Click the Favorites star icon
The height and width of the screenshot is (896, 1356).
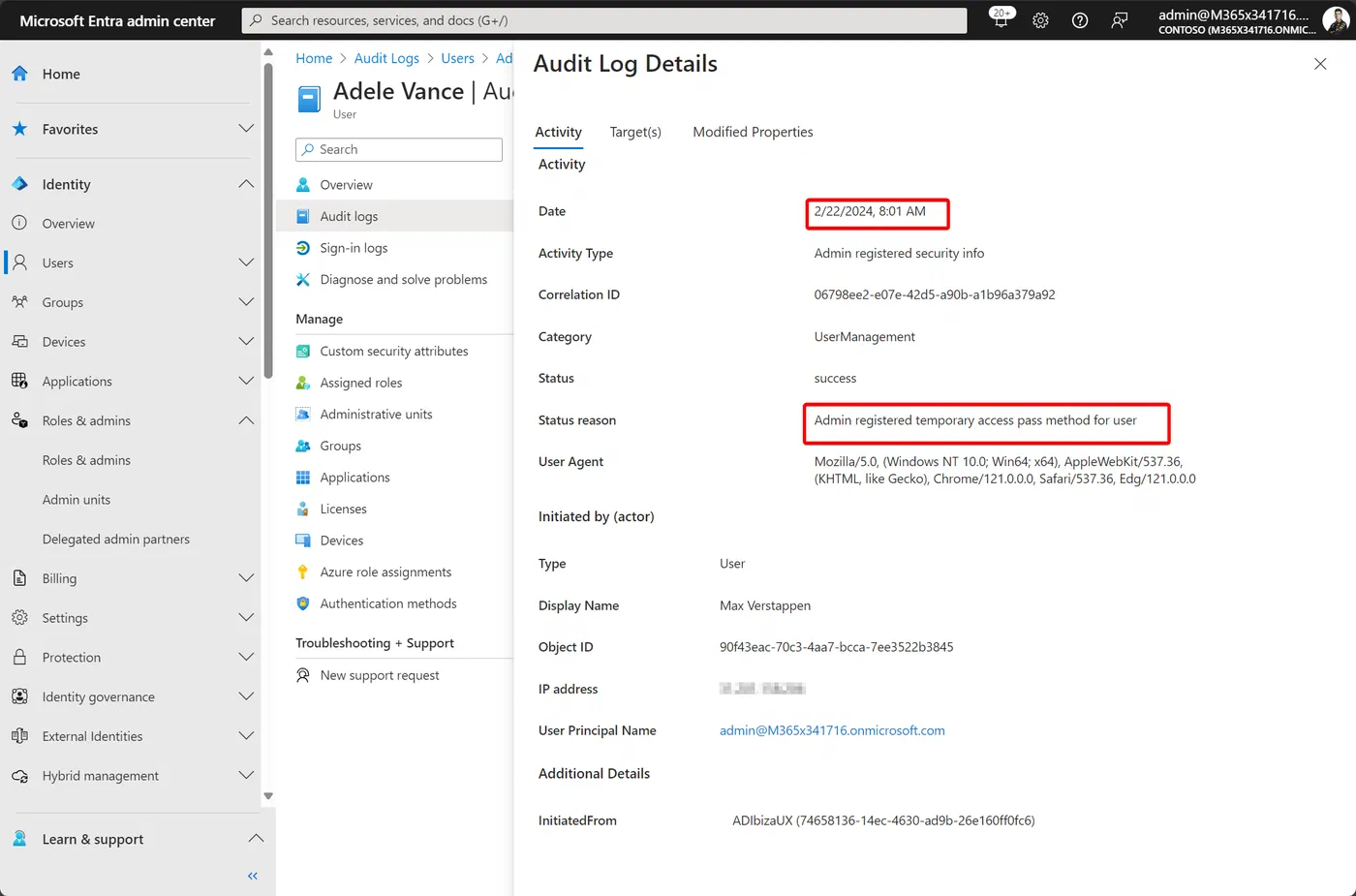coord(19,129)
